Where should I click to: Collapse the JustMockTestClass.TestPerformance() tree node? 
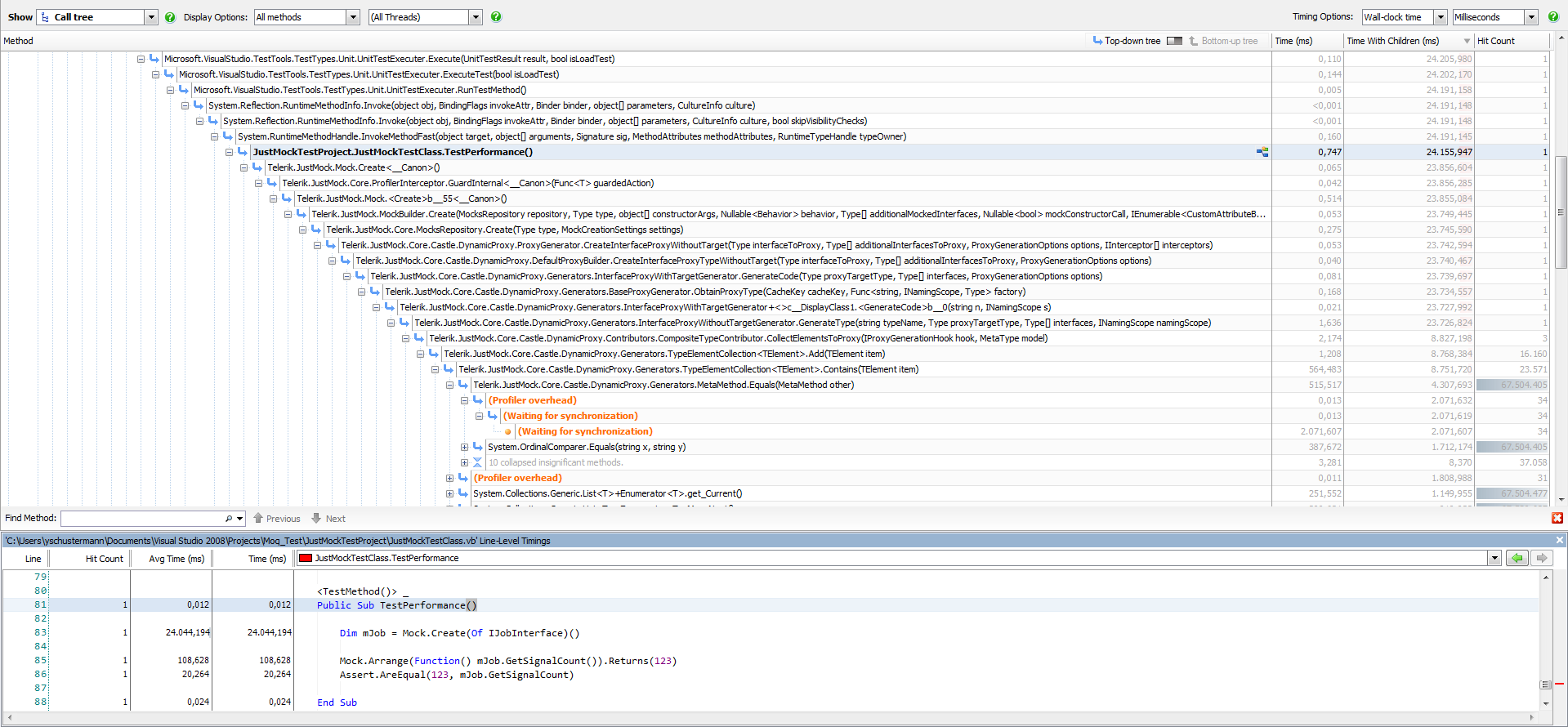(x=230, y=152)
